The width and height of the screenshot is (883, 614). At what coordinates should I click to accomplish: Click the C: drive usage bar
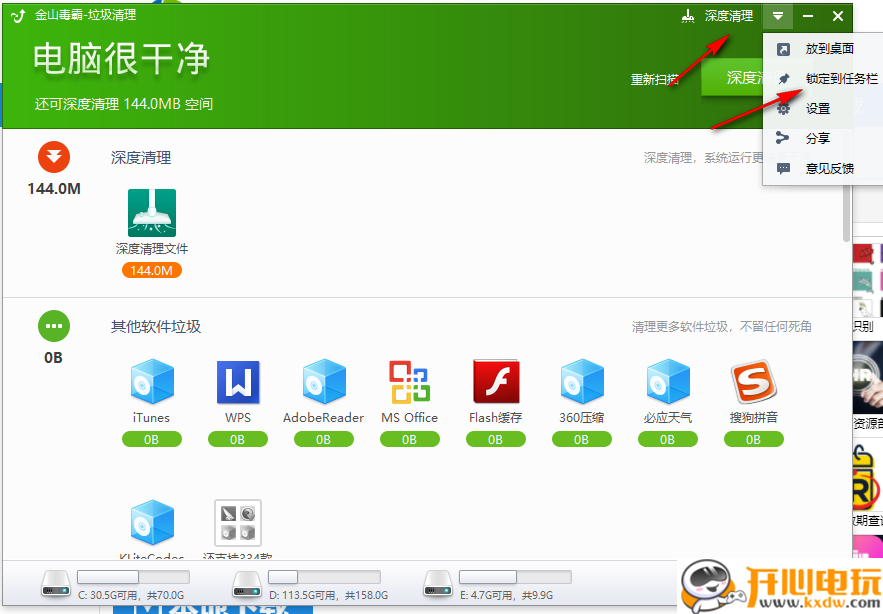(133, 577)
